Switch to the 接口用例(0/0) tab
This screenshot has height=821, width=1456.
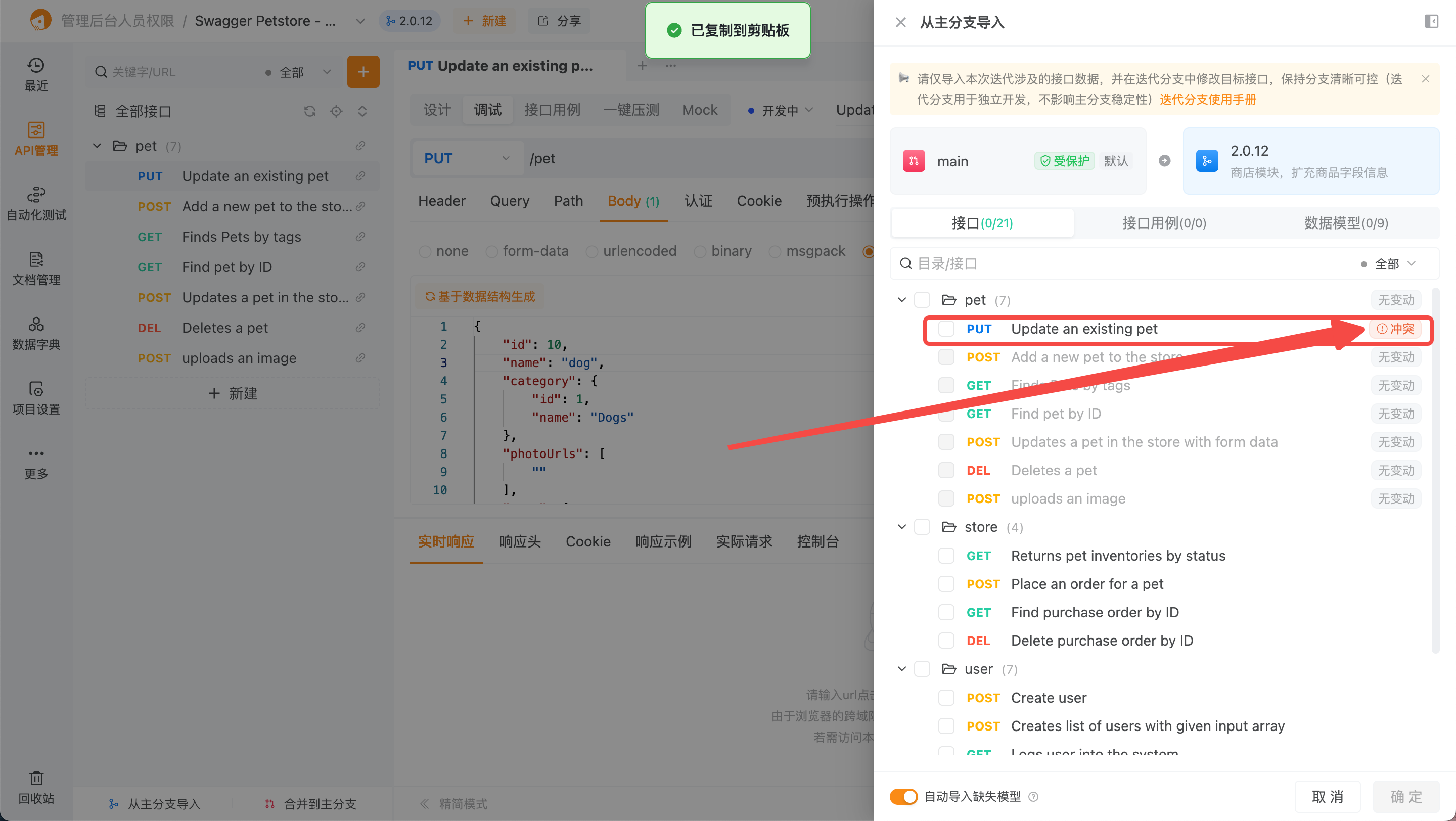click(1164, 223)
